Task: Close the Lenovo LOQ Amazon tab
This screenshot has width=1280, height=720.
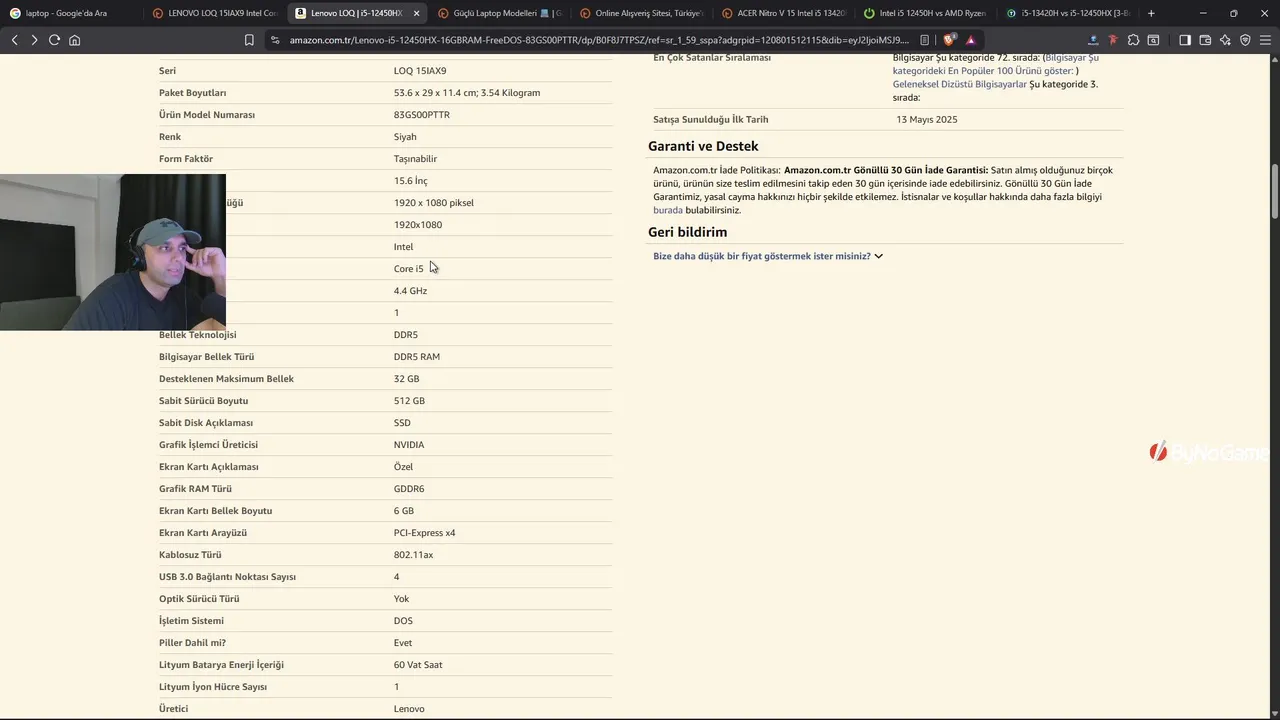Action: [x=416, y=13]
